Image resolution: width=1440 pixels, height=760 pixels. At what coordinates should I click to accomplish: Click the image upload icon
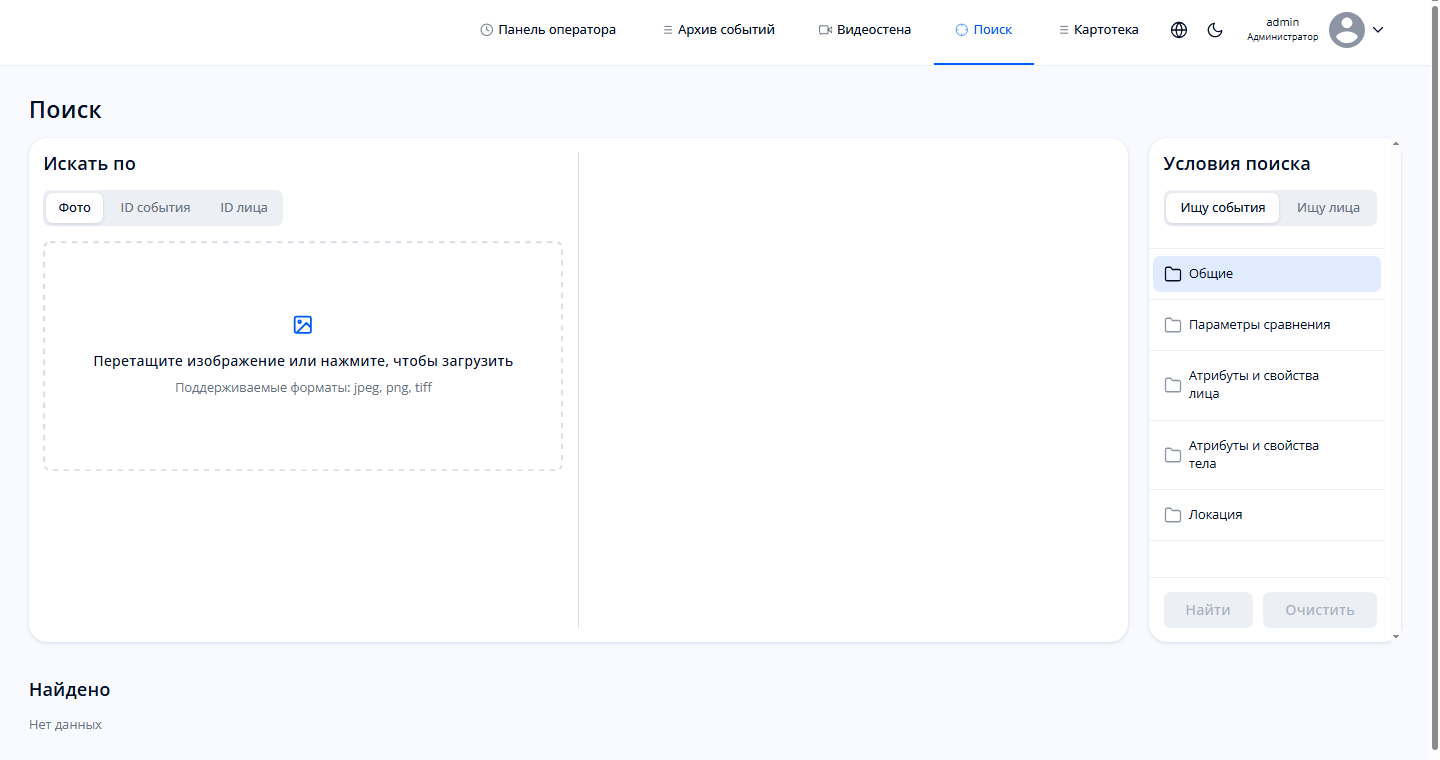pyautogui.click(x=303, y=325)
